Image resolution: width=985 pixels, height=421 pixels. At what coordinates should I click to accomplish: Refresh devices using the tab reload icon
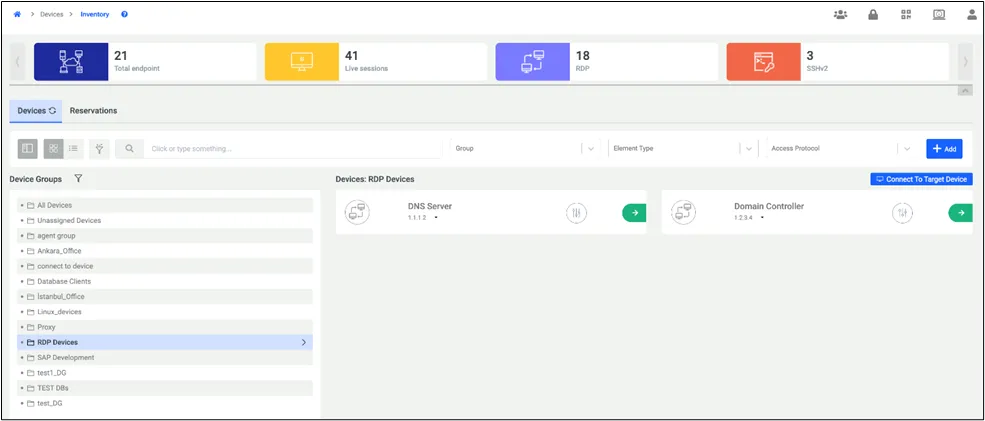53,111
